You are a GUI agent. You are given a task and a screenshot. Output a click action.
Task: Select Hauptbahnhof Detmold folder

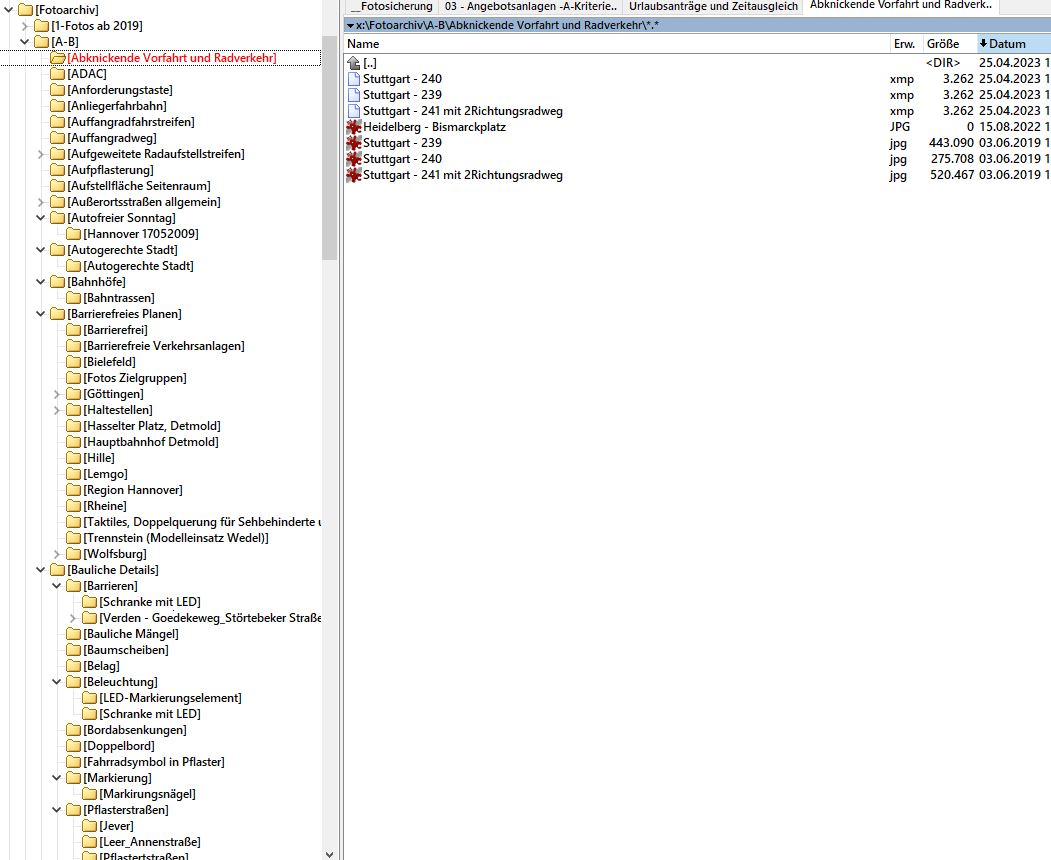coord(151,442)
